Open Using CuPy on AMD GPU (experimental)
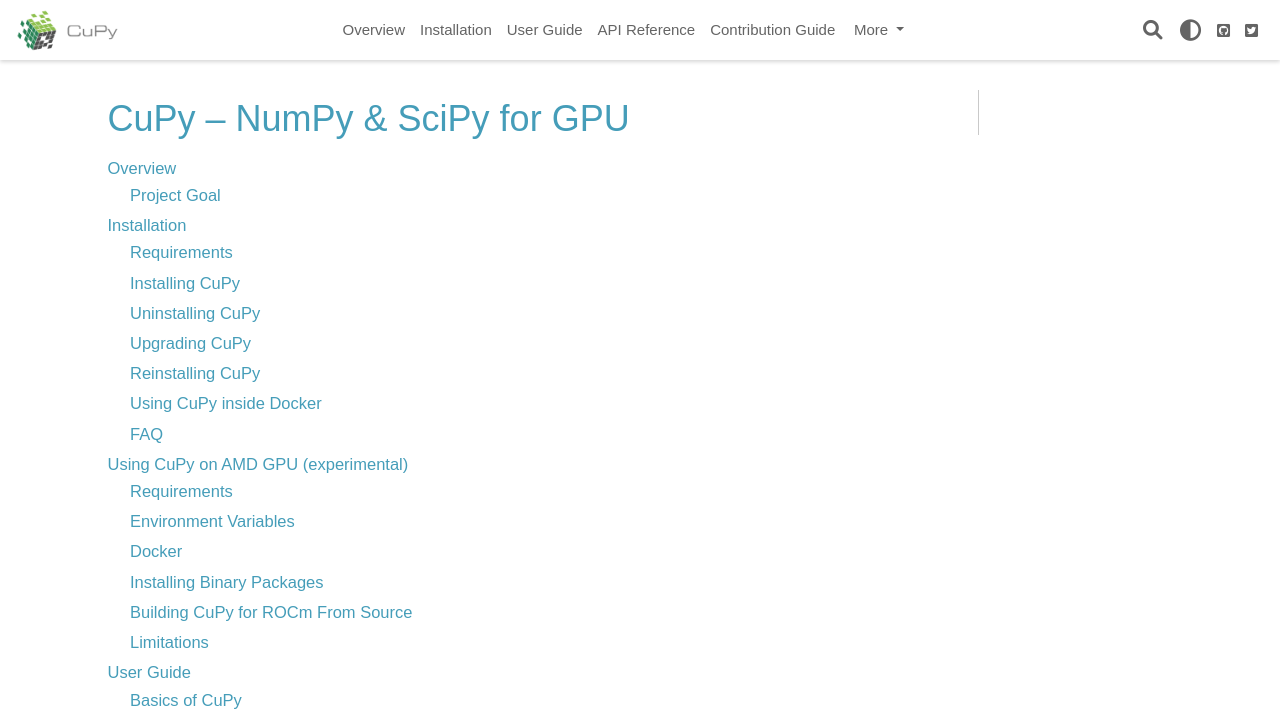 (x=258, y=464)
